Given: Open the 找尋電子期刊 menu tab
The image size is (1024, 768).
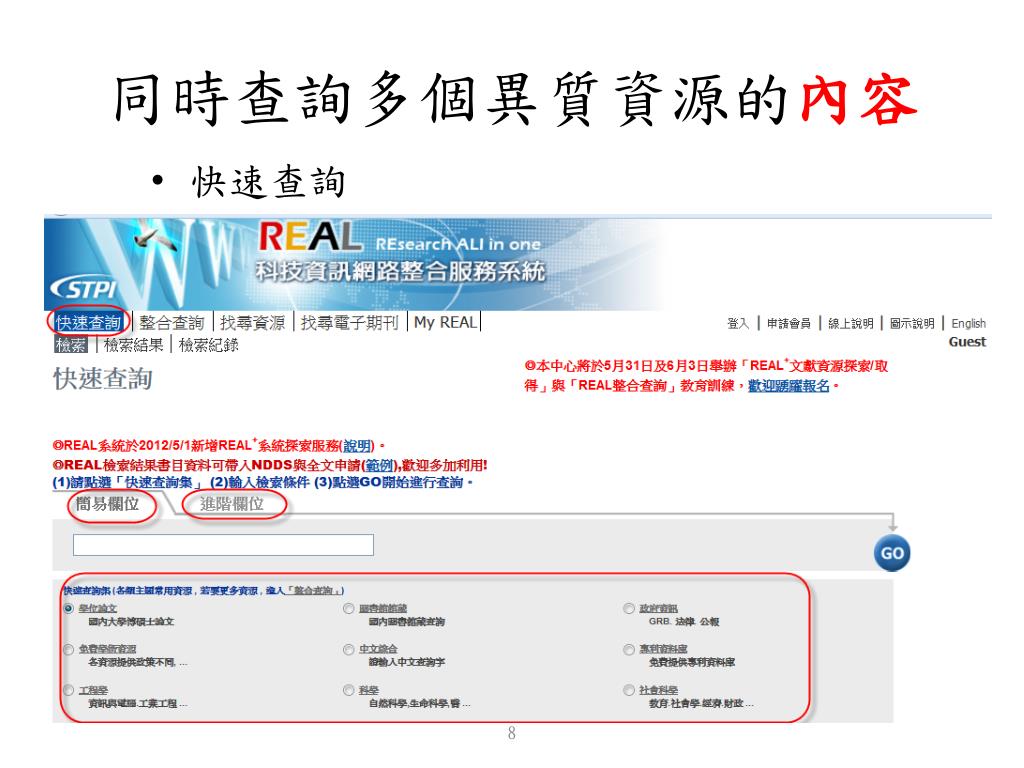Looking at the screenshot, I should 349,323.
